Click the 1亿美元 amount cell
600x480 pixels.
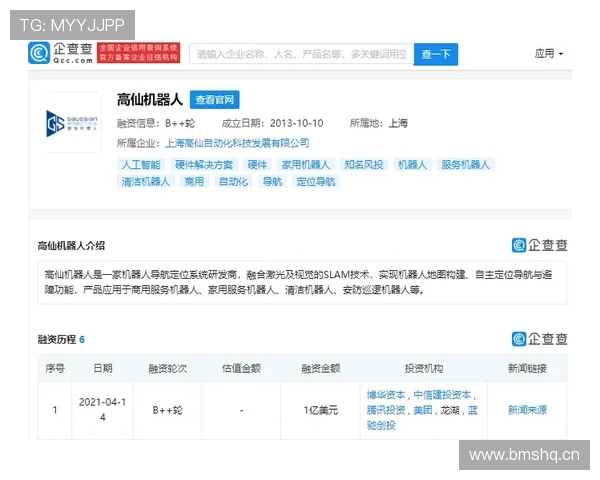pos(321,410)
